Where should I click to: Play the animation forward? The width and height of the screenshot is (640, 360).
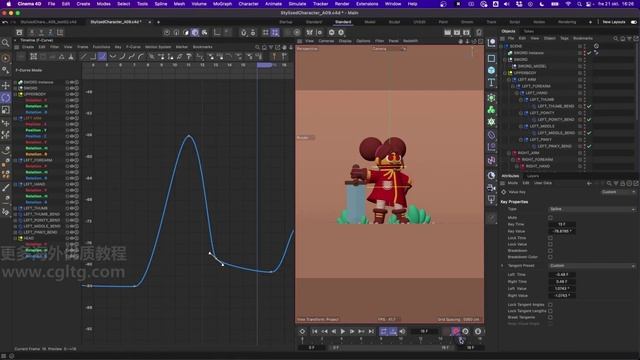343,331
